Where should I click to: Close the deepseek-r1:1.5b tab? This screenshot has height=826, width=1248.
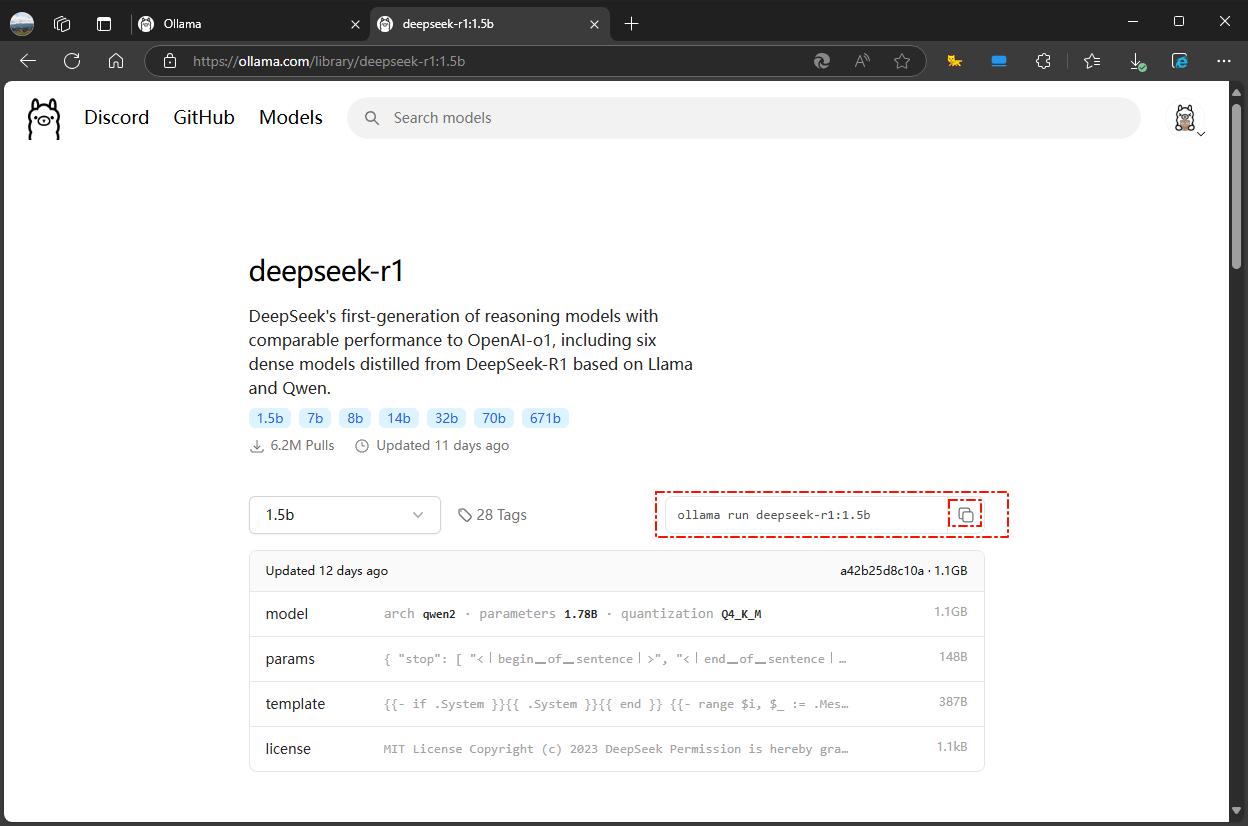594,24
